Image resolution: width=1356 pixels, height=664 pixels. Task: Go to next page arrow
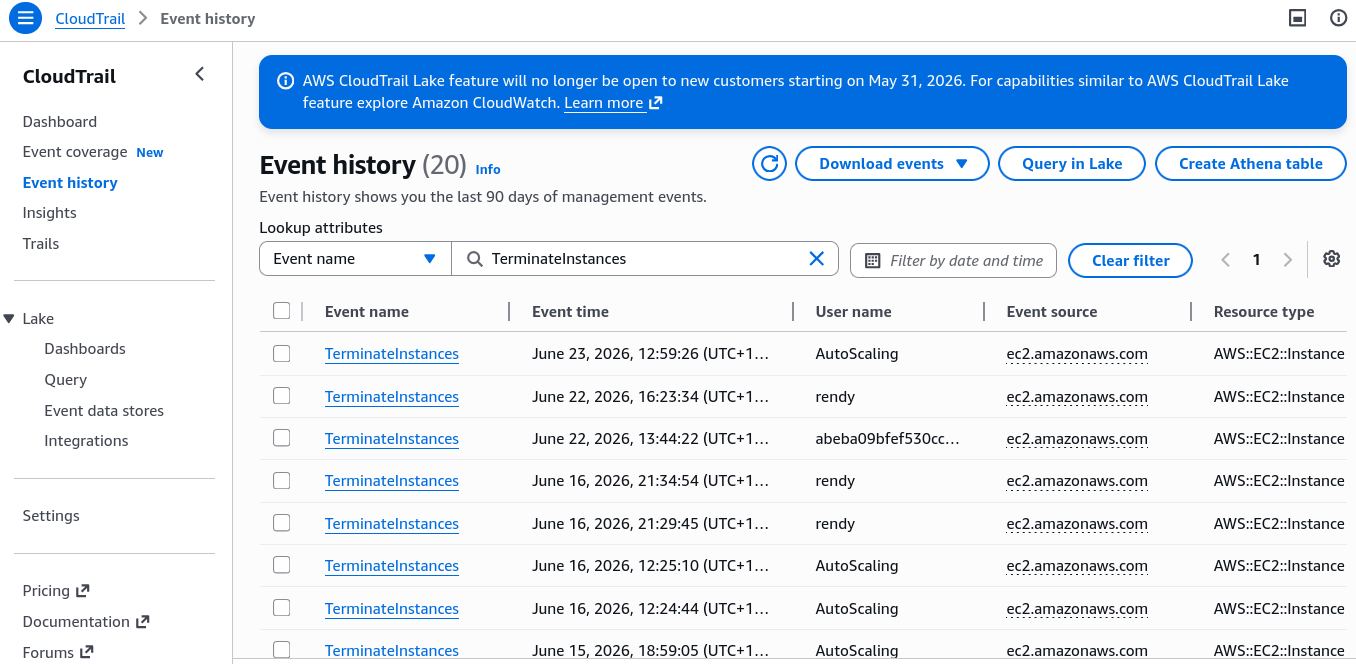tap(1288, 260)
